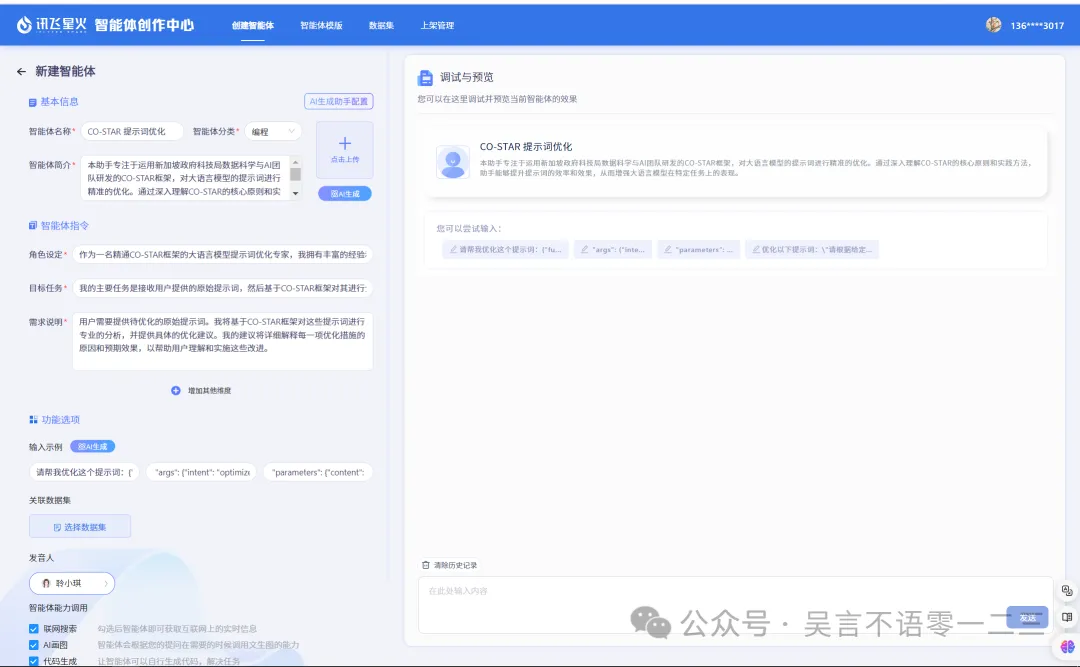This screenshot has width=1080, height=667.
Task: Go back using arrow beside 新建智能体
Action: click(x=21, y=72)
